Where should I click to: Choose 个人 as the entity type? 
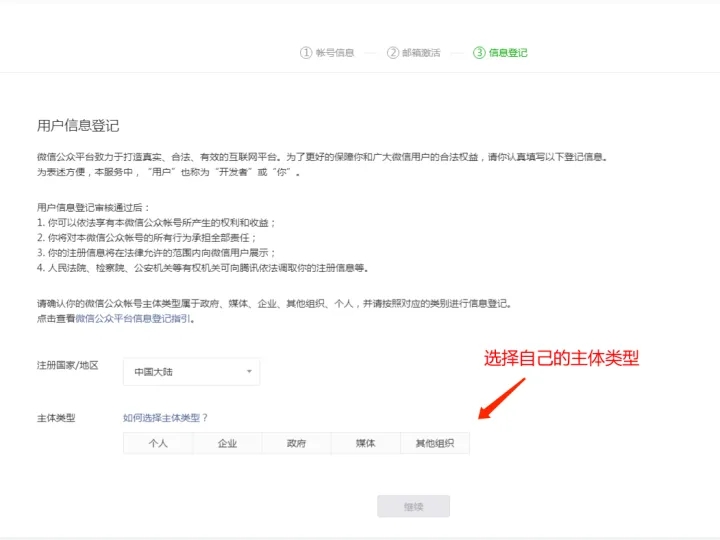coord(158,443)
